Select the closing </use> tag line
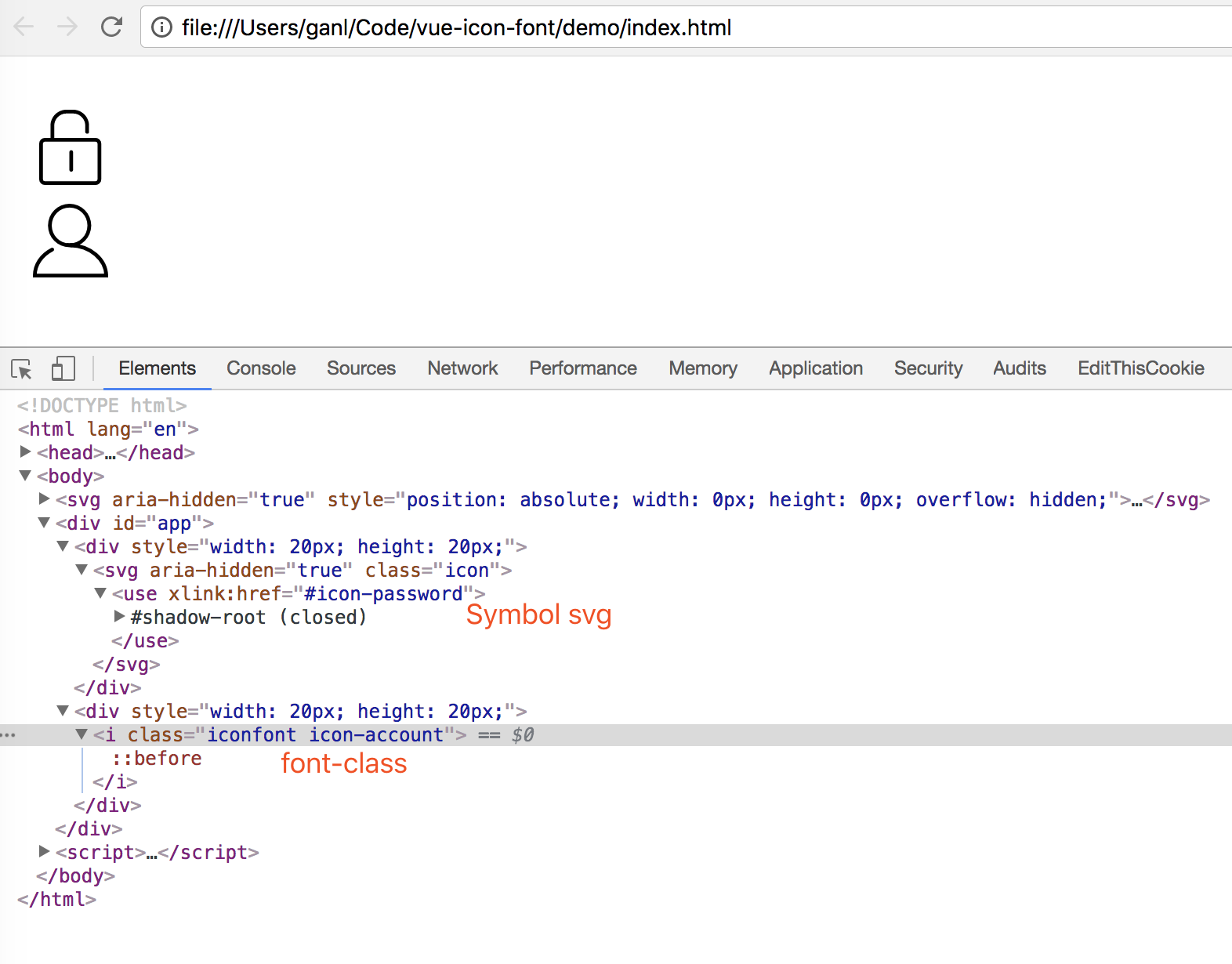 pos(145,640)
